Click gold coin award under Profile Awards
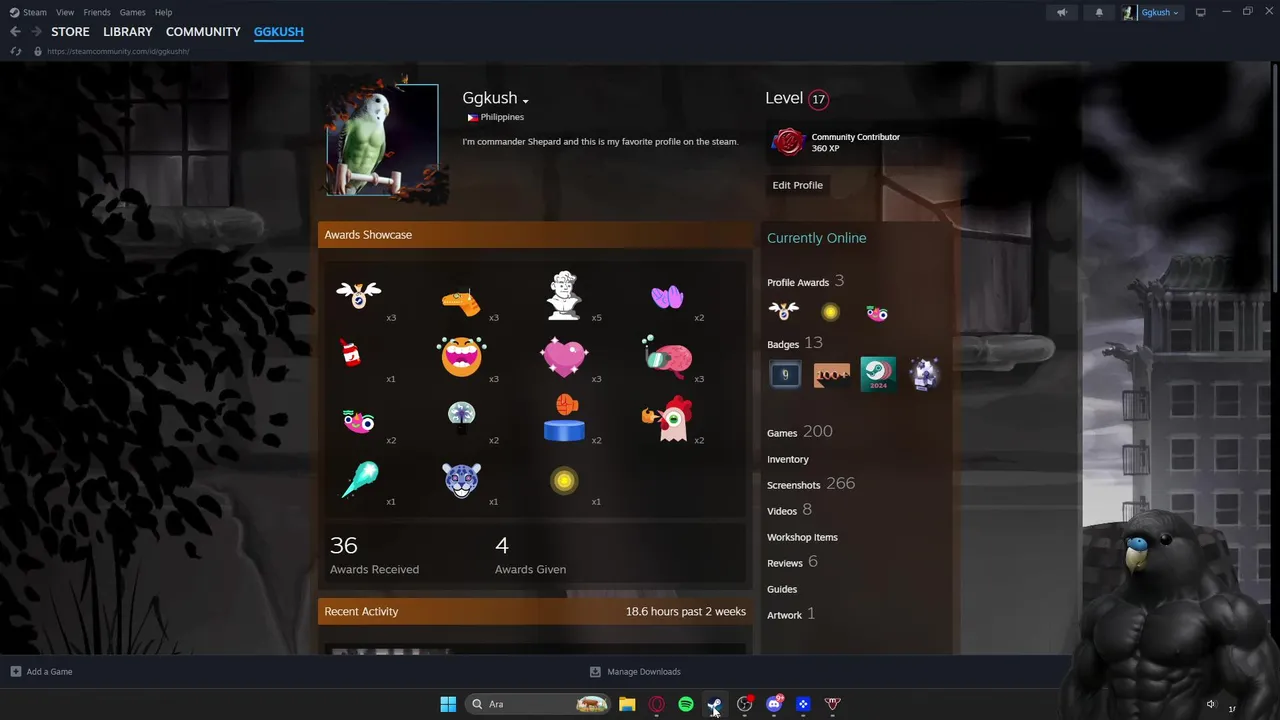The width and height of the screenshot is (1280, 720). [830, 313]
